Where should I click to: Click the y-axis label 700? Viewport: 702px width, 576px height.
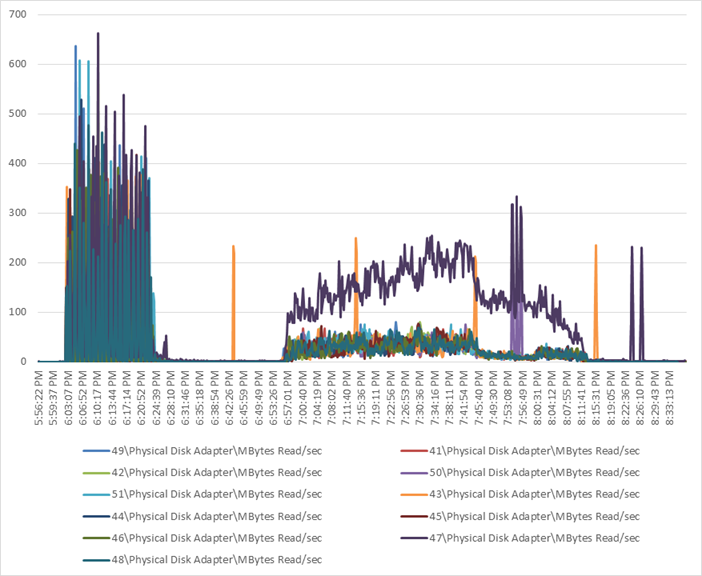point(17,14)
